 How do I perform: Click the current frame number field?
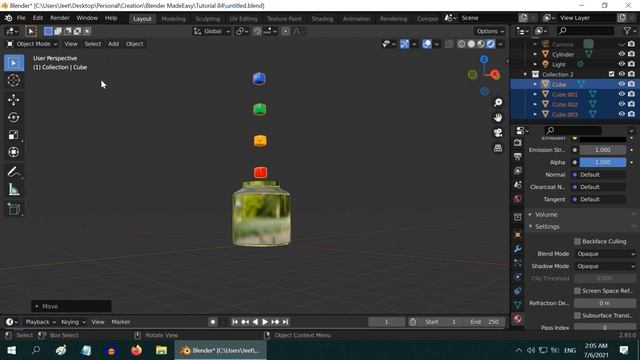point(386,322)
